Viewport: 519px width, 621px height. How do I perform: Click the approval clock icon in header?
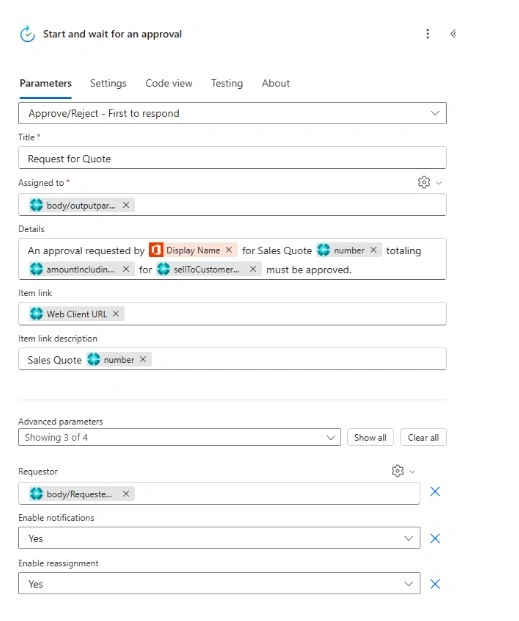[x=27, y=34]
